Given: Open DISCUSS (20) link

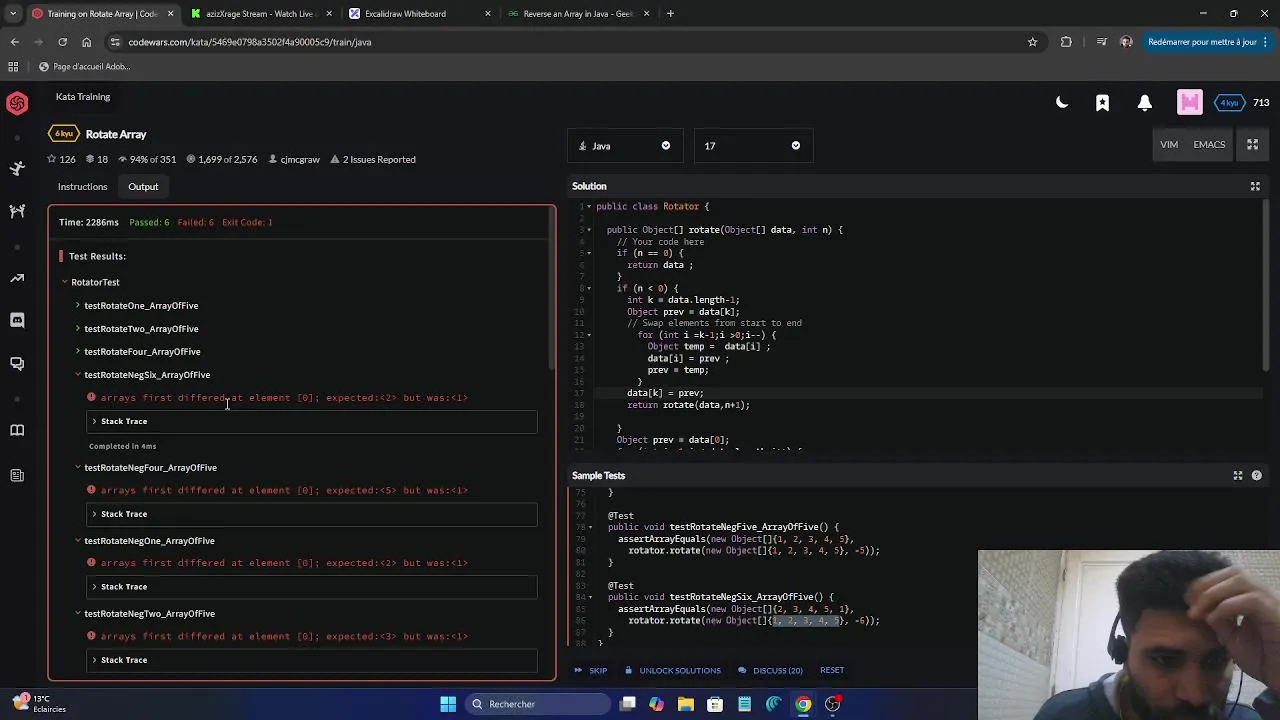Looking at the screenshot, I should [770, 671].
